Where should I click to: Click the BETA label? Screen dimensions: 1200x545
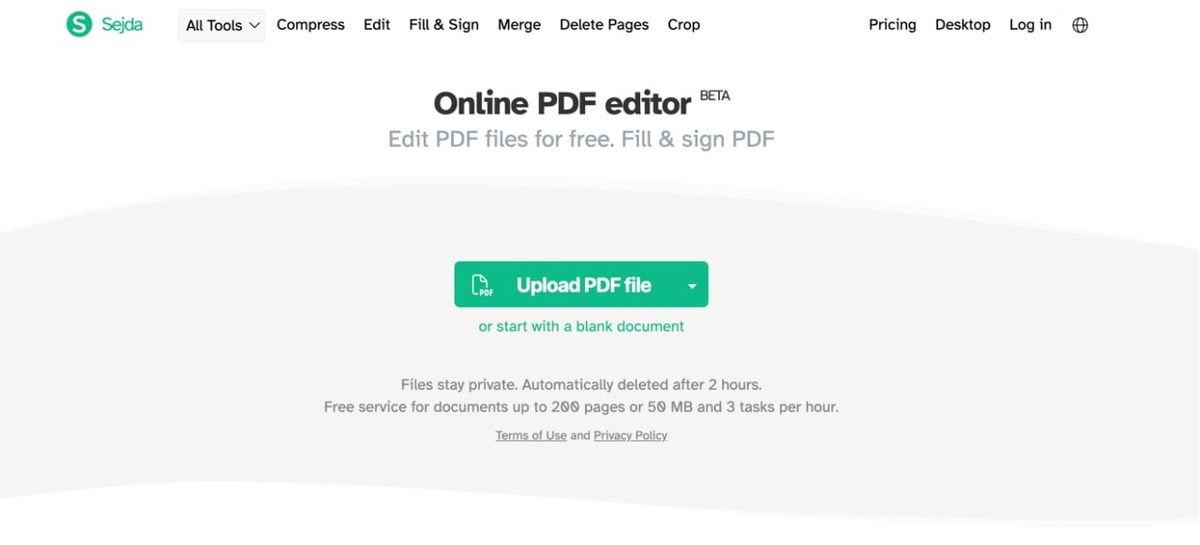pyautogui.click(x=715, y=96)
